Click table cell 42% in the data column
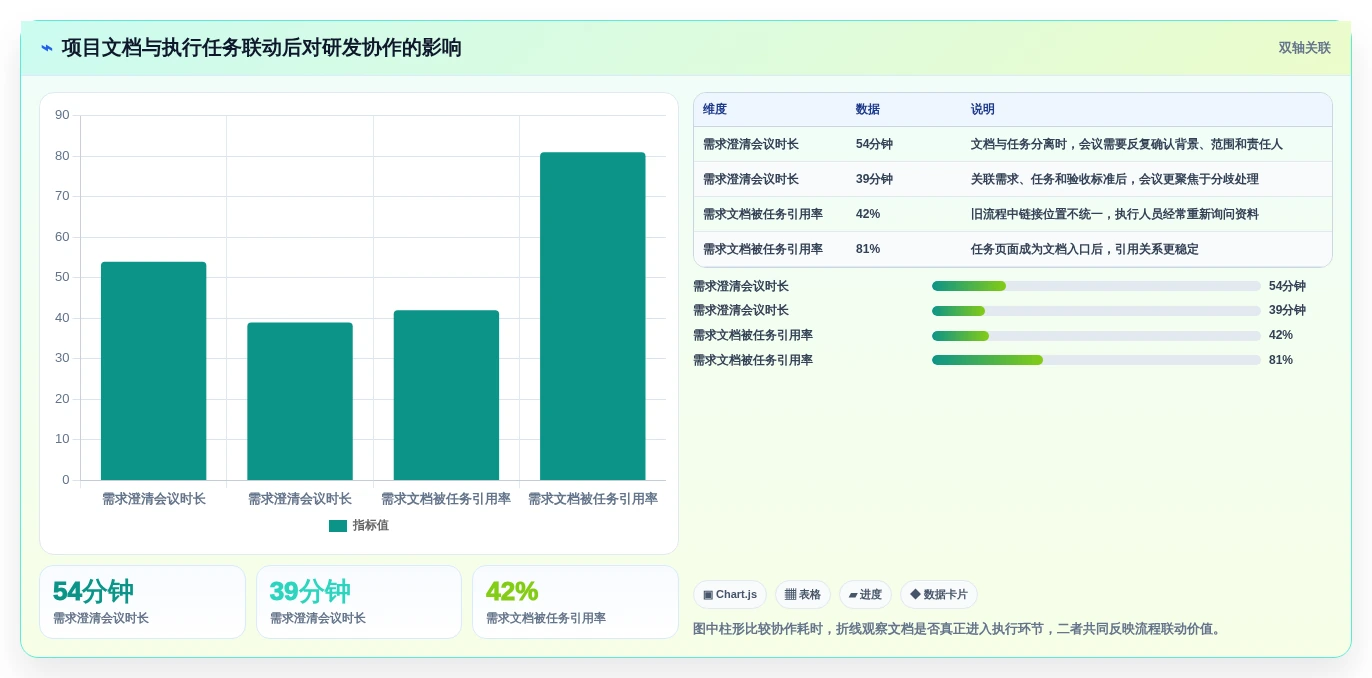1372x678 pixels. pos(868,214)
